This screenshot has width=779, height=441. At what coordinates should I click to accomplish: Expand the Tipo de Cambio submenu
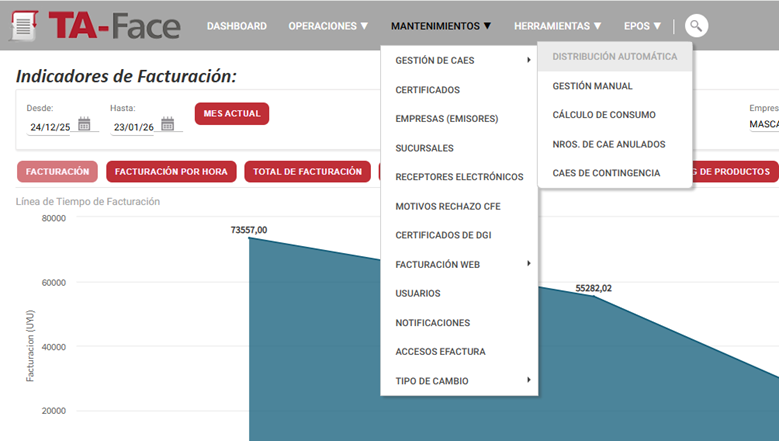(x=460, y=381)
